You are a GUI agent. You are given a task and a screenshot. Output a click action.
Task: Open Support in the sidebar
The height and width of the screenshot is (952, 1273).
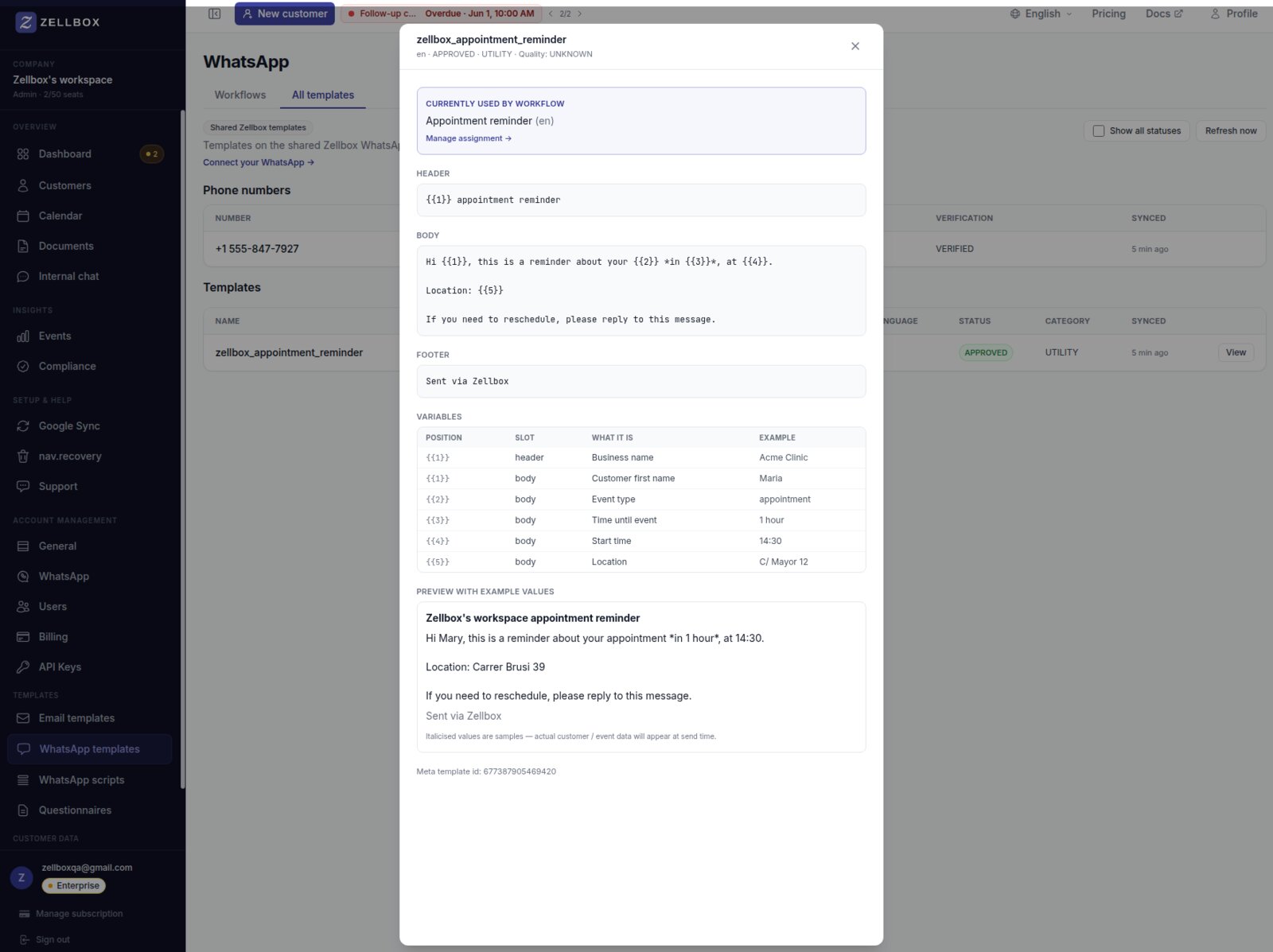point(58,486)
